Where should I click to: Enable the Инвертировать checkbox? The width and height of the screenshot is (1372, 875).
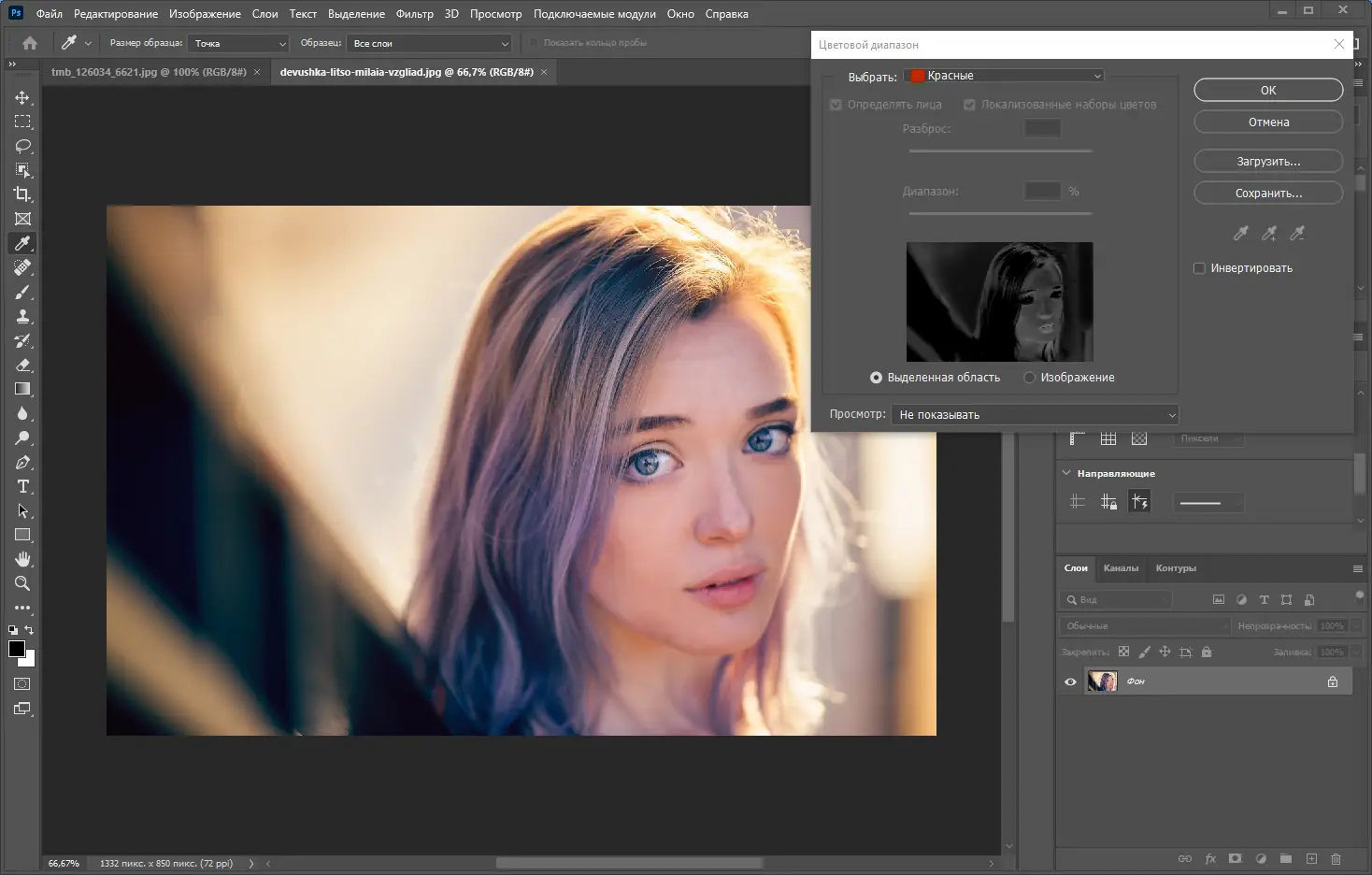pyautogui.click(x=1199, y=268)
